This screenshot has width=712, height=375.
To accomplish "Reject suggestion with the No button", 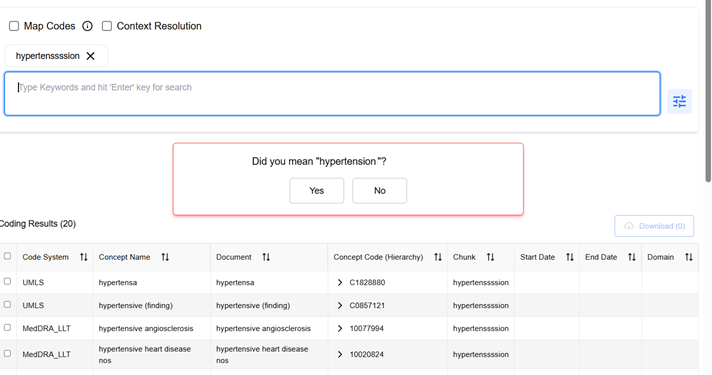I will (x=380, y=191).
